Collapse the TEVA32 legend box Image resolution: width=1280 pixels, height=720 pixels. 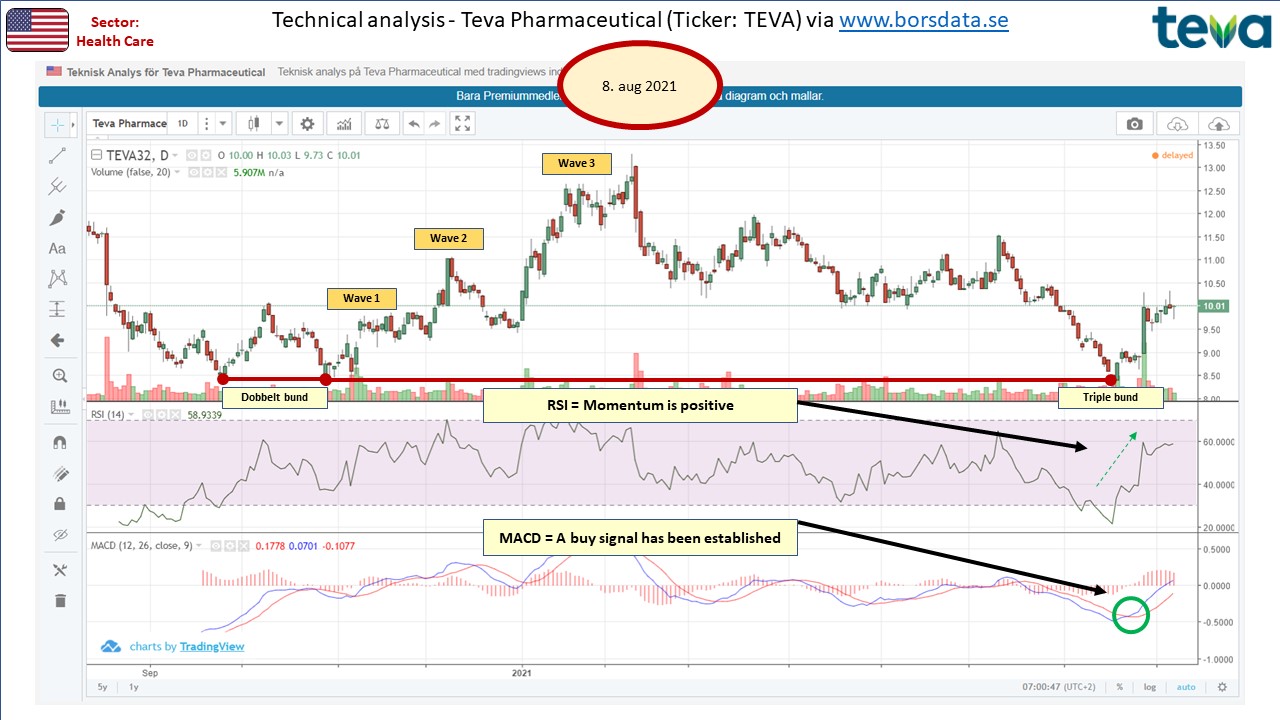(x=97, y=155)
